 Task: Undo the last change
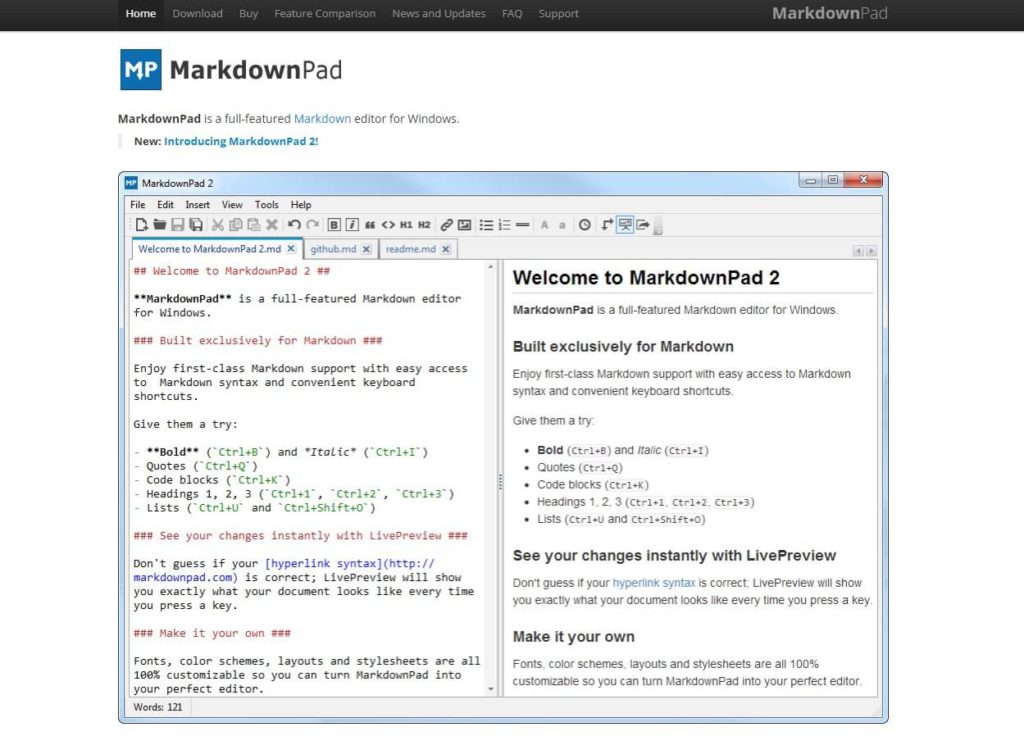click(x=294, y=225)
